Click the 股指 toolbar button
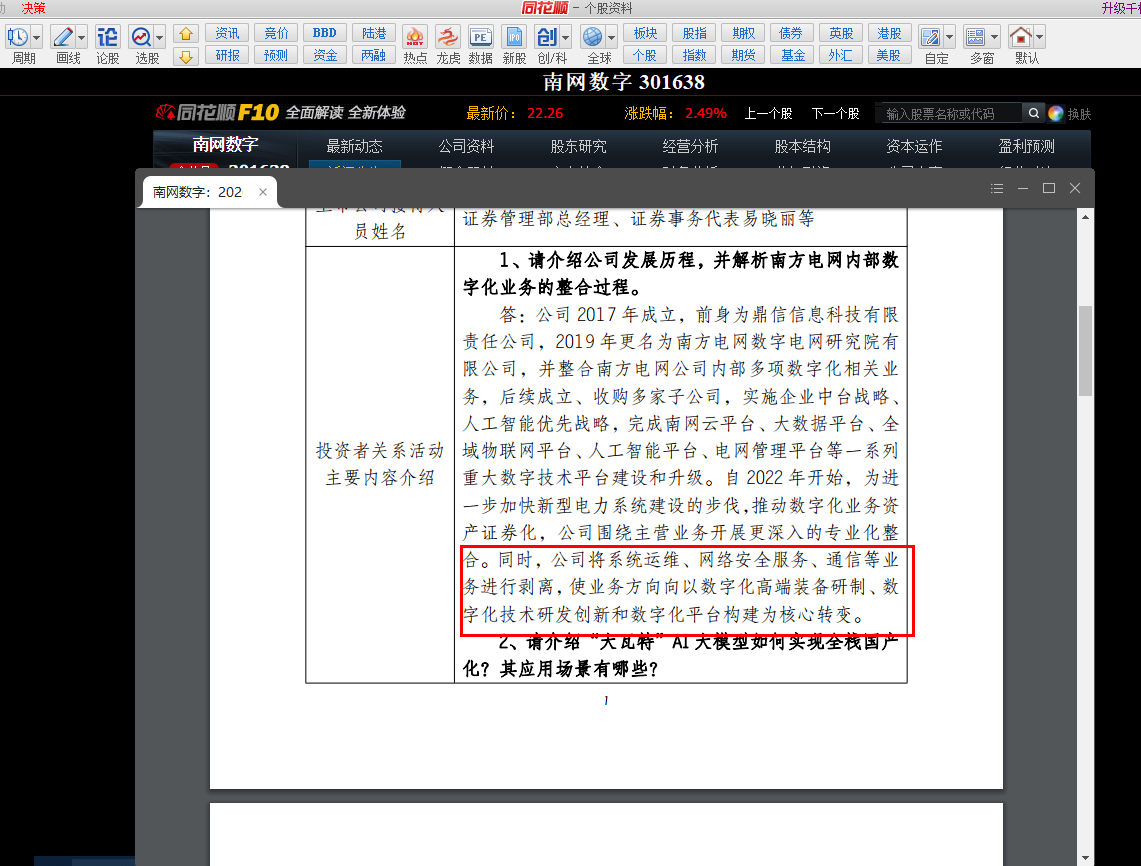Viewport: 1141px width, 866px height. click(694, 33)
